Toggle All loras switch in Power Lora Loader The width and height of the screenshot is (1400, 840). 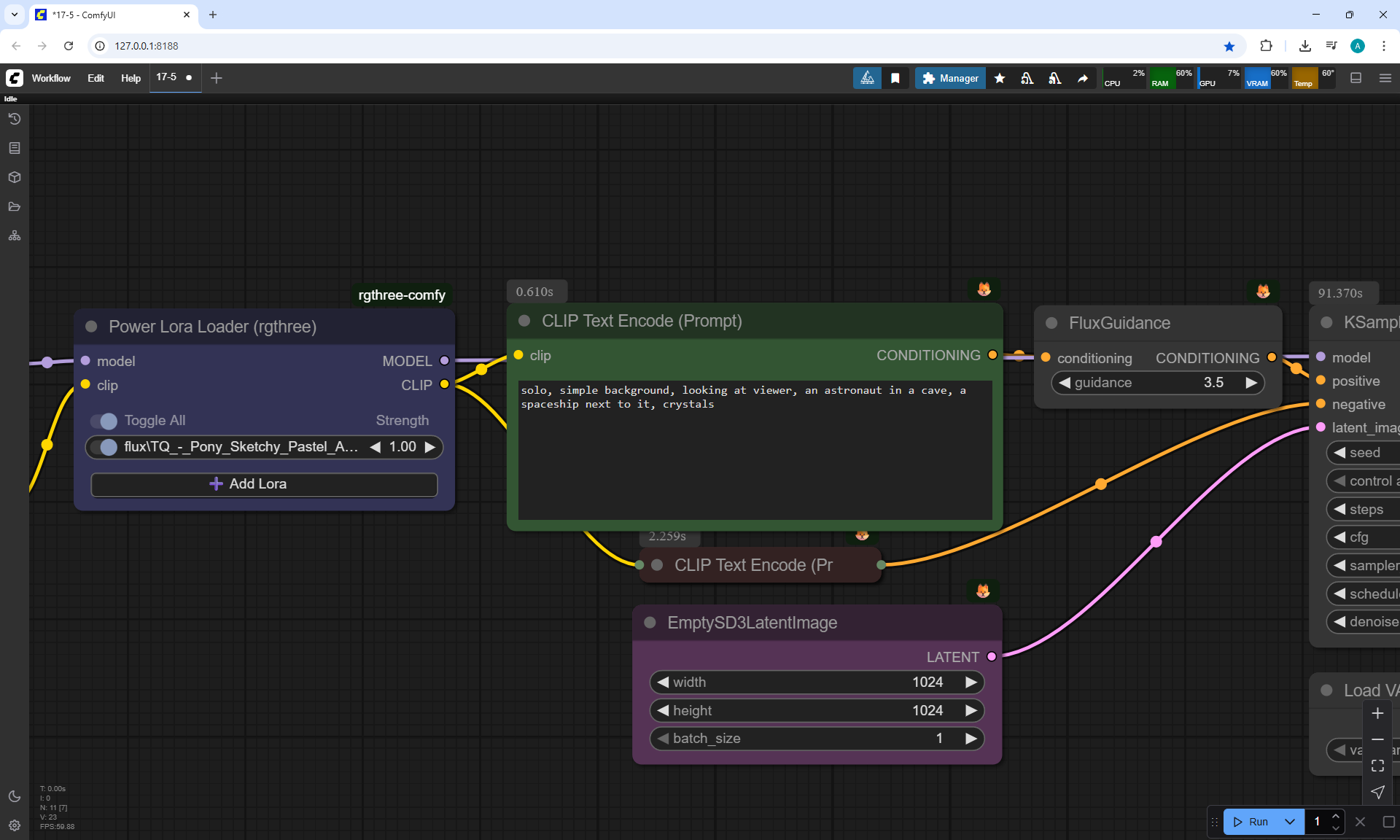coord(104,421)
